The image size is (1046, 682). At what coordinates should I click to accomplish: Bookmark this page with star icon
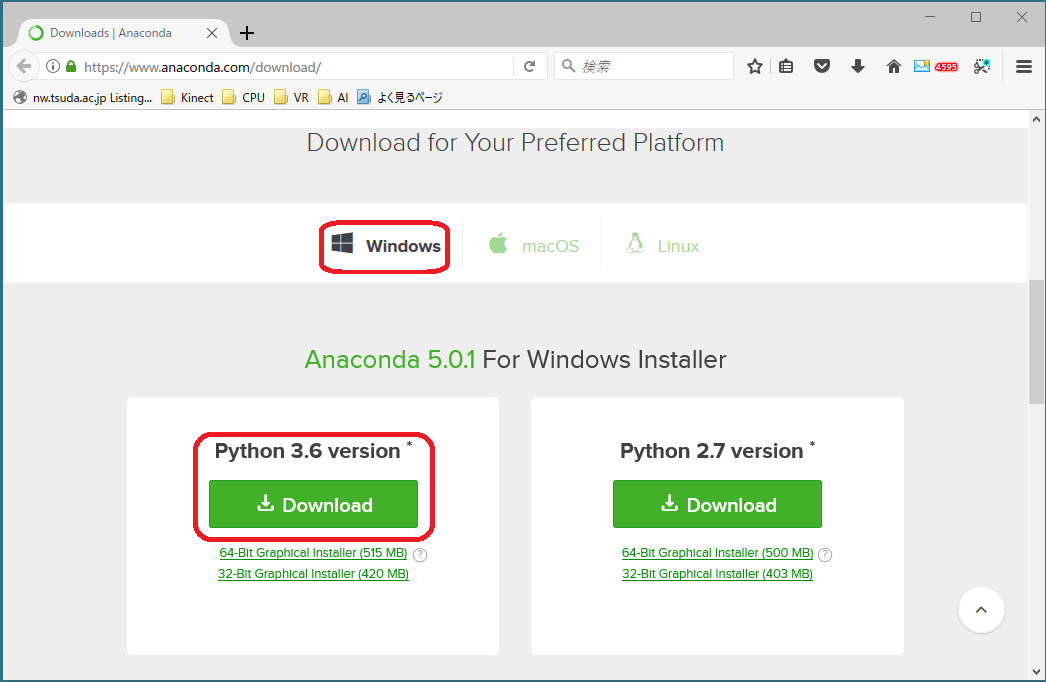(x=755, y=67)
